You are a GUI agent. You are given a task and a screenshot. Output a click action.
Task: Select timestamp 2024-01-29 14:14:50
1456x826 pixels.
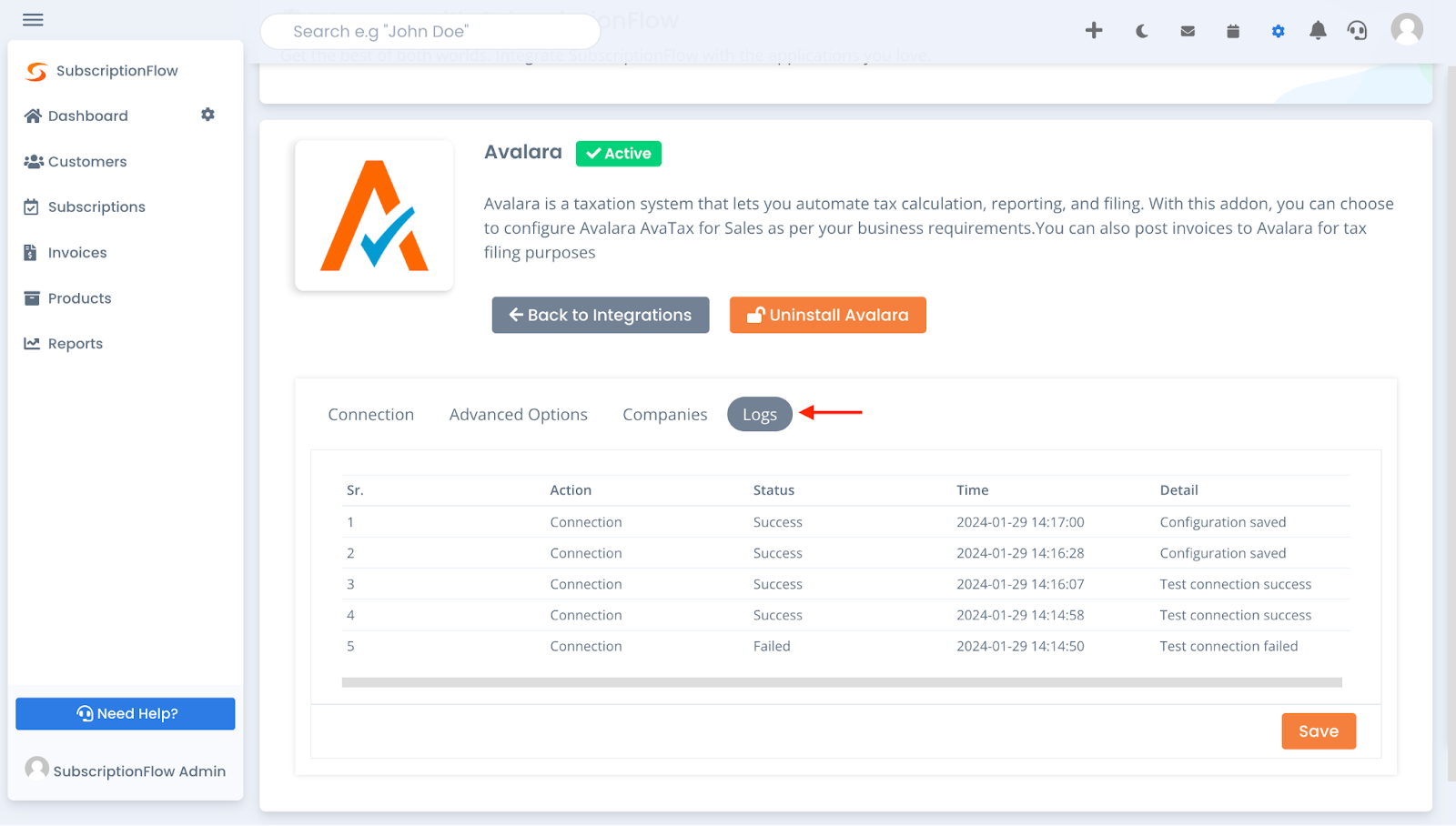[x=1020, y=646]
